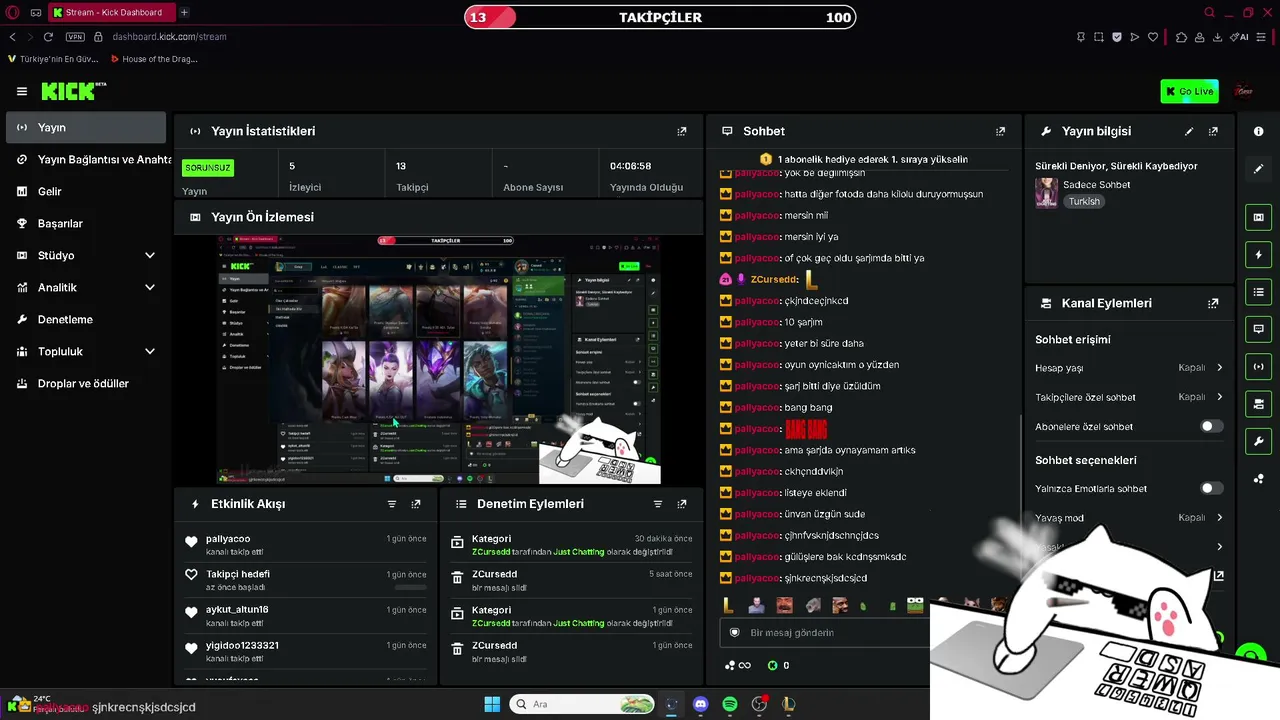Toggle the browser VPN badge

click(75, 37)
